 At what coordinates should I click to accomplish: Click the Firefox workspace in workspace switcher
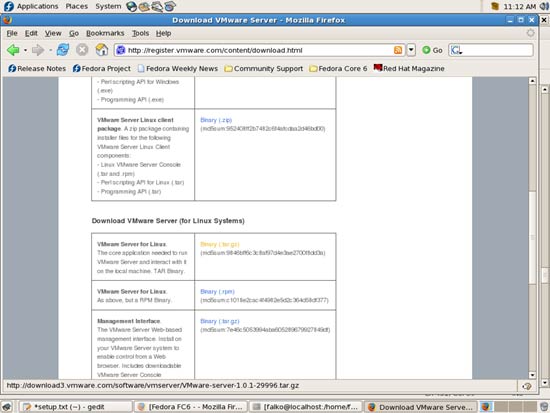(x=486, y=407)
